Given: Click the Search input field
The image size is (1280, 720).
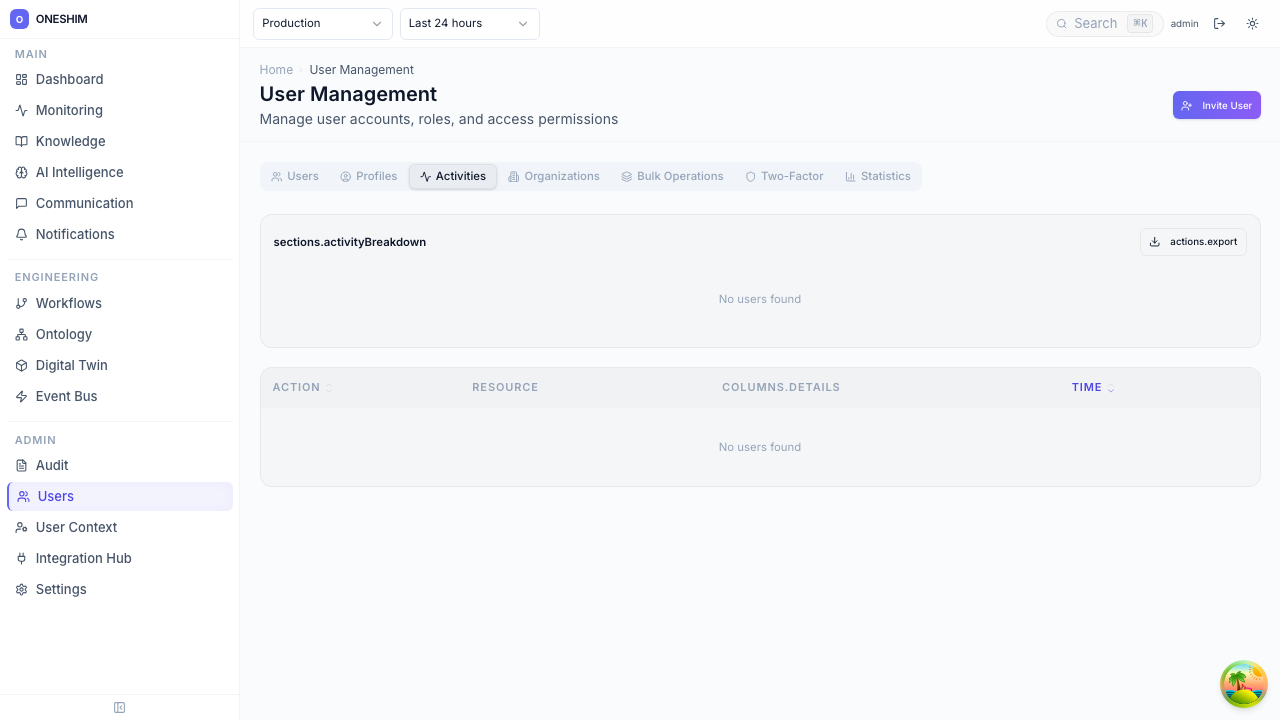Looking at the screenshot, I should 1095,24.
